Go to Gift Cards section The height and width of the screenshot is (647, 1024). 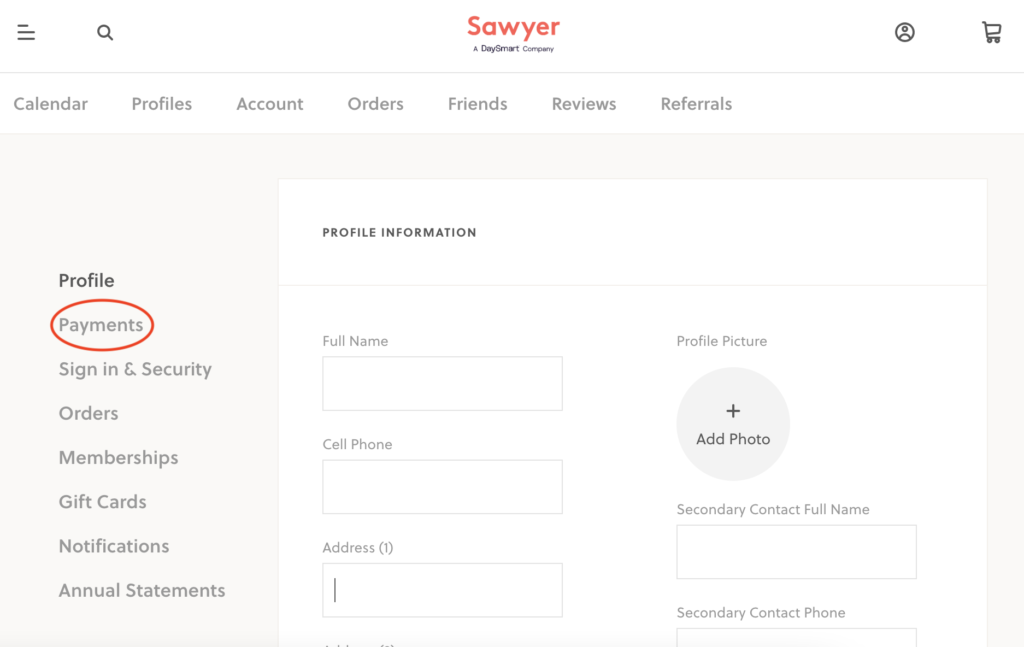[x=102, y=502]
